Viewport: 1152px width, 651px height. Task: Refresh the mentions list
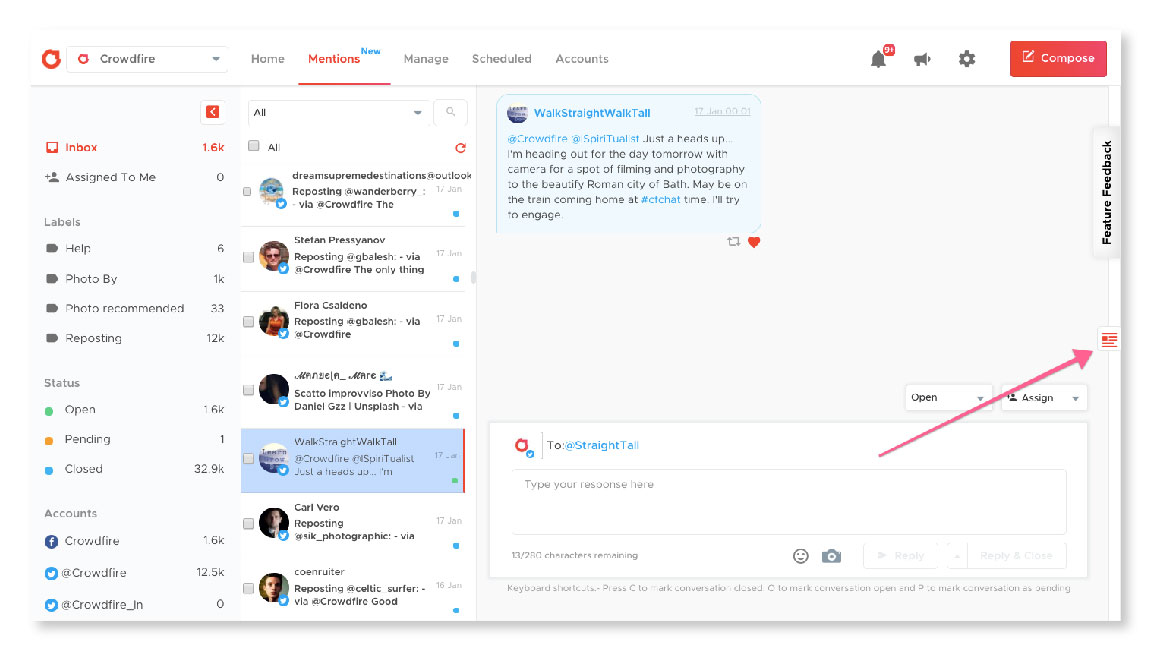click(x=461, y=148)
